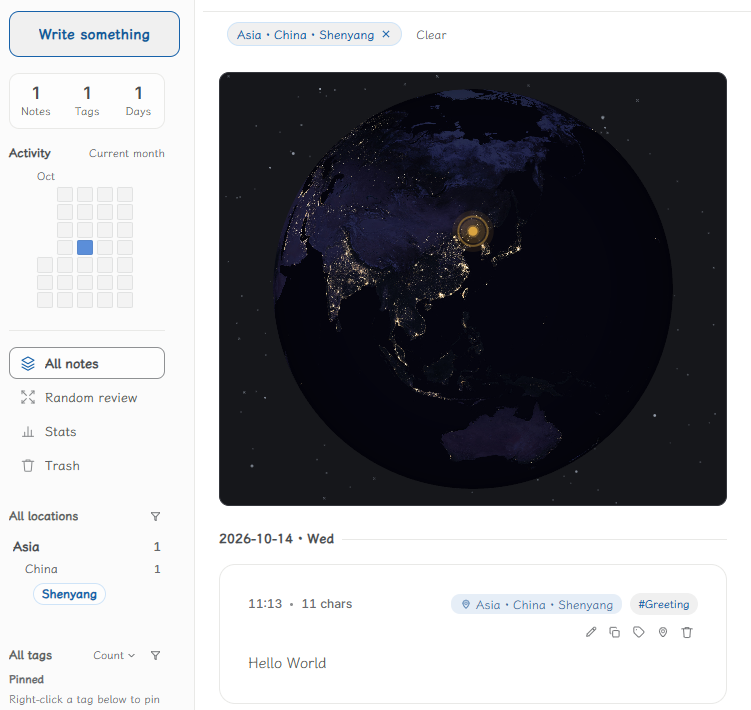
Task: Set note location with the pin icon
Action: [663, 632]
